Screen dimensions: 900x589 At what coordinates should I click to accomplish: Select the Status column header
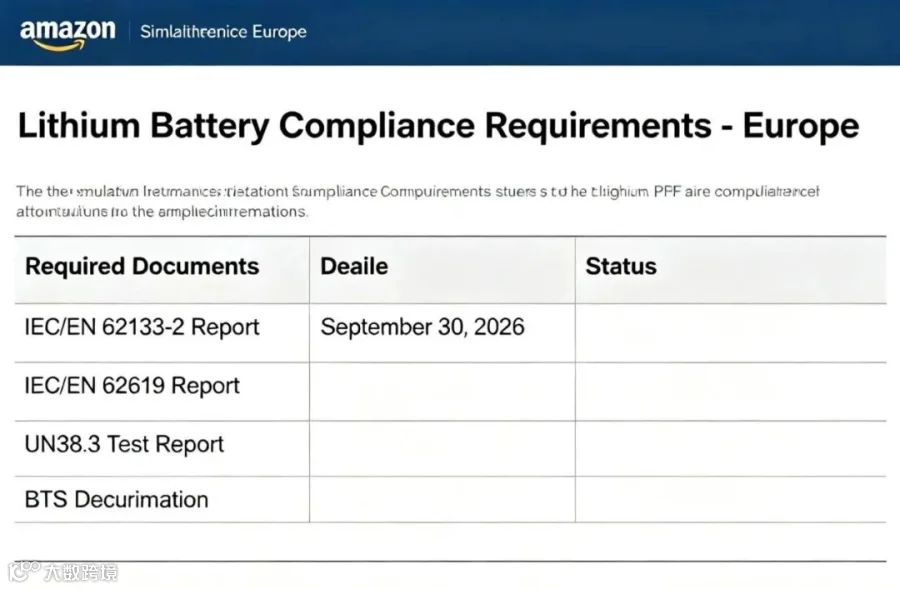621,266
